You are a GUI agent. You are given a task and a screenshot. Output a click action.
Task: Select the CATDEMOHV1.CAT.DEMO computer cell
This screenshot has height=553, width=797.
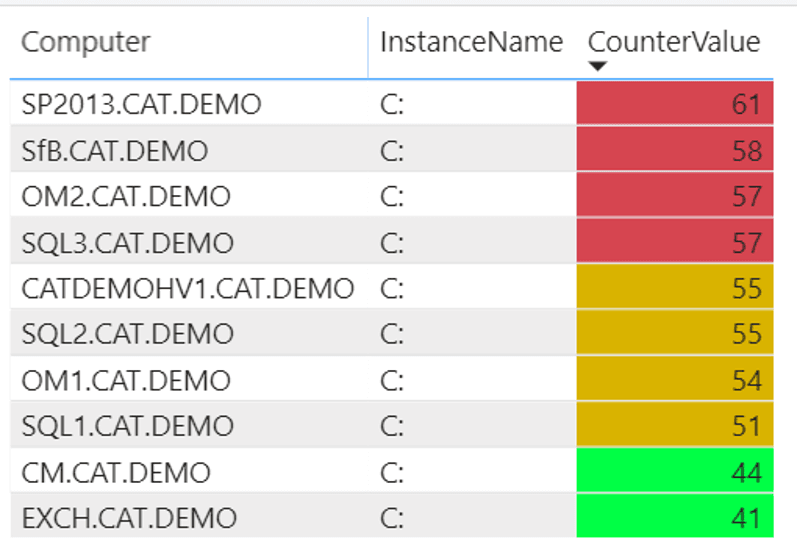point(188,289)
